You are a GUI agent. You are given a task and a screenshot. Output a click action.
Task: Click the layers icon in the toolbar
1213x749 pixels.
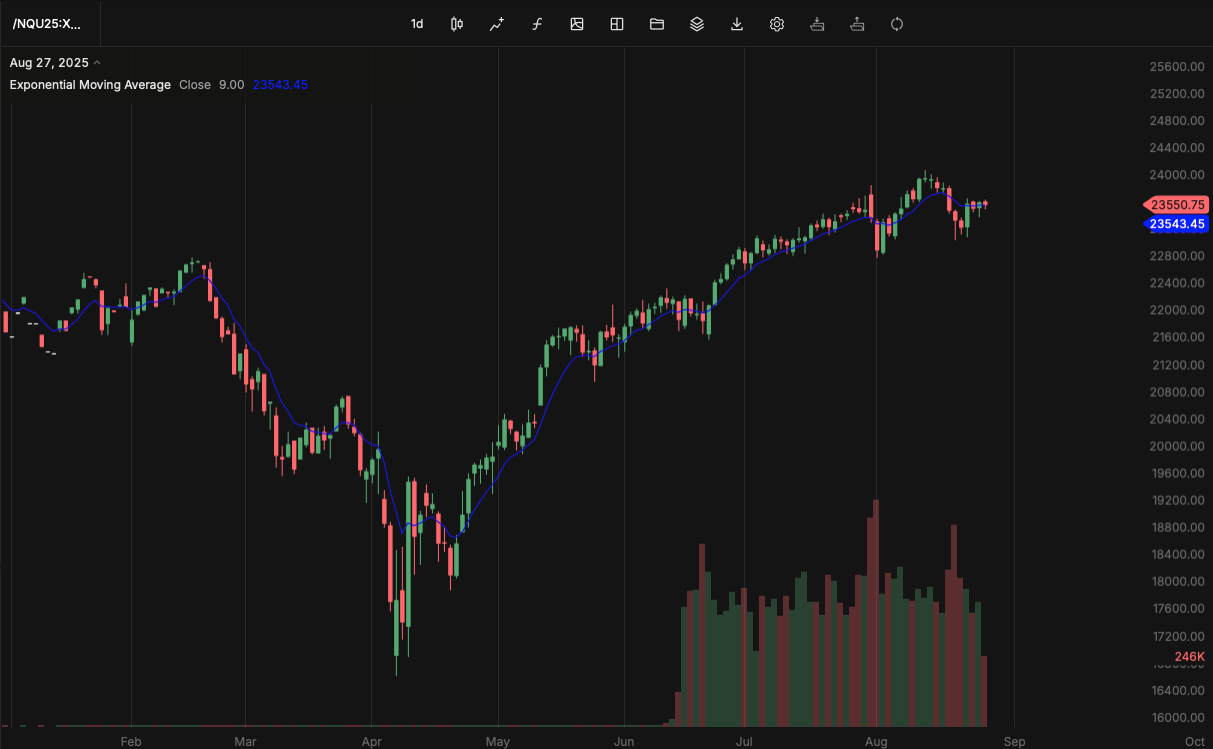(697, 24)
